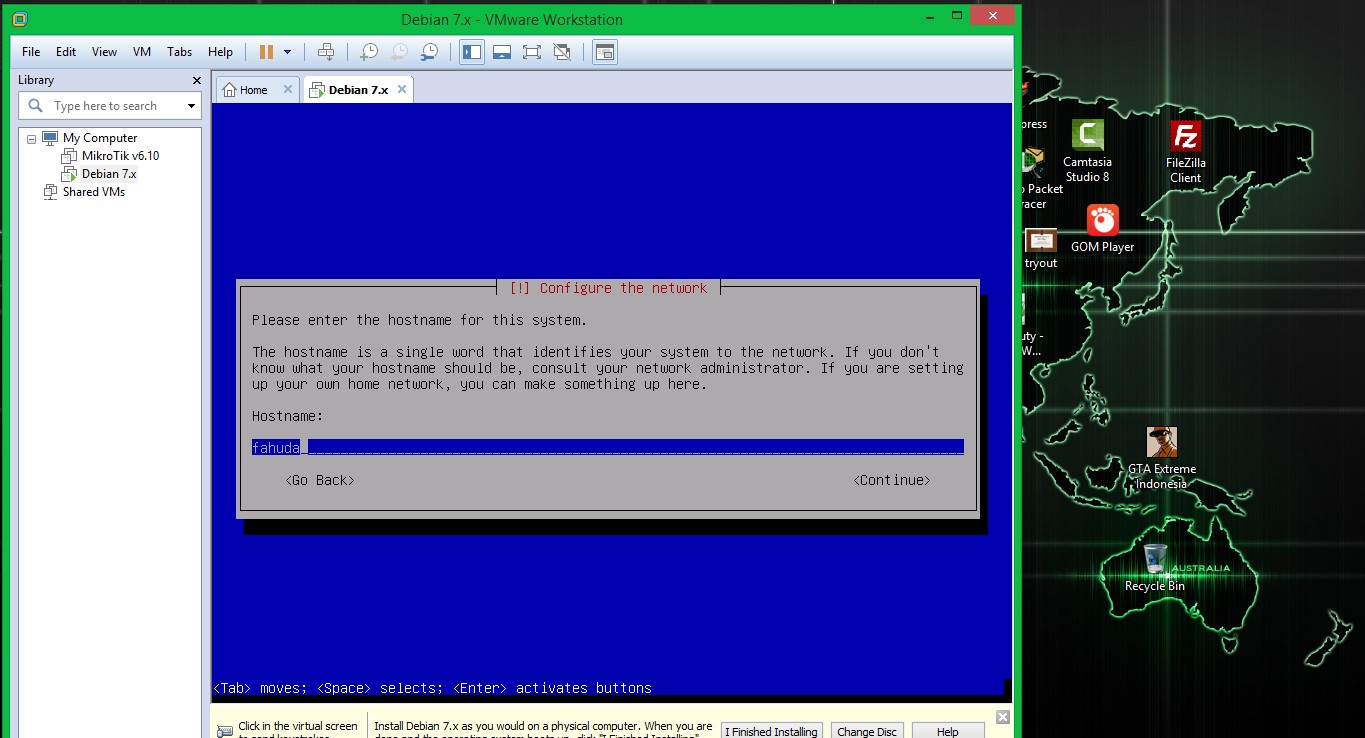The image size is (1365, 738).
Task: Click the Hostname input field in the installer
Action: pos(608,447)
